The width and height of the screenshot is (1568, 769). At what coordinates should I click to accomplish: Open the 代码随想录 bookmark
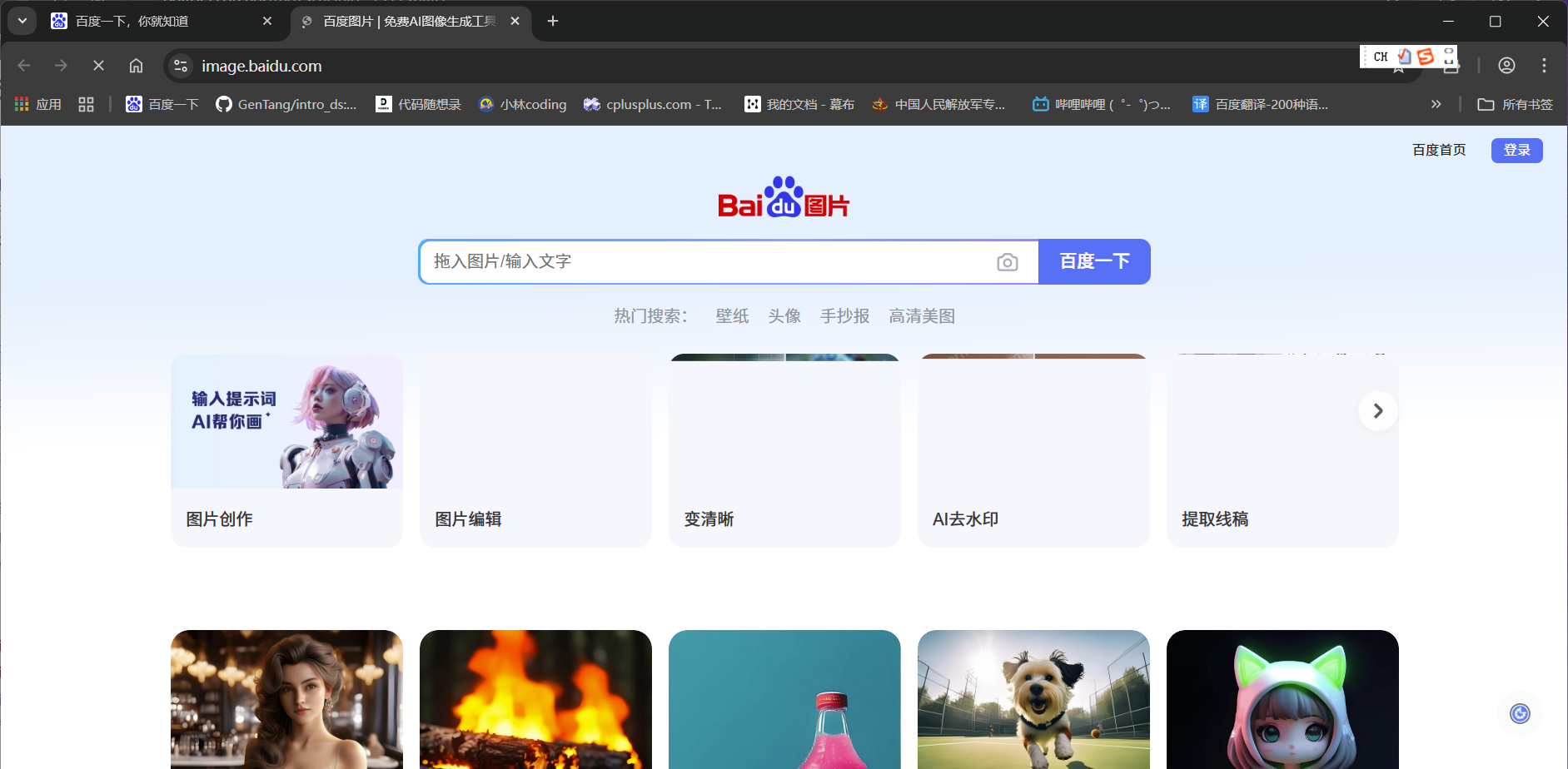tap(418, 104)
